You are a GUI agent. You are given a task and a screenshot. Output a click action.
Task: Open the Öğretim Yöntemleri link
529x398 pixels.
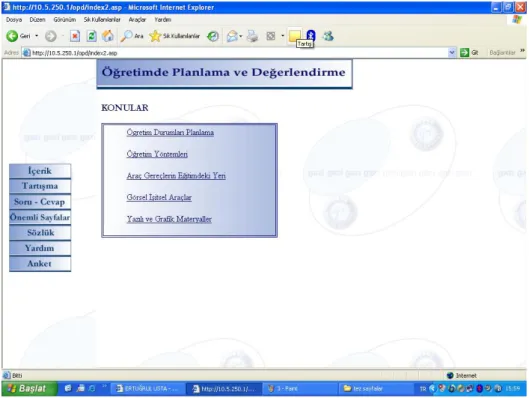point(157,154)
